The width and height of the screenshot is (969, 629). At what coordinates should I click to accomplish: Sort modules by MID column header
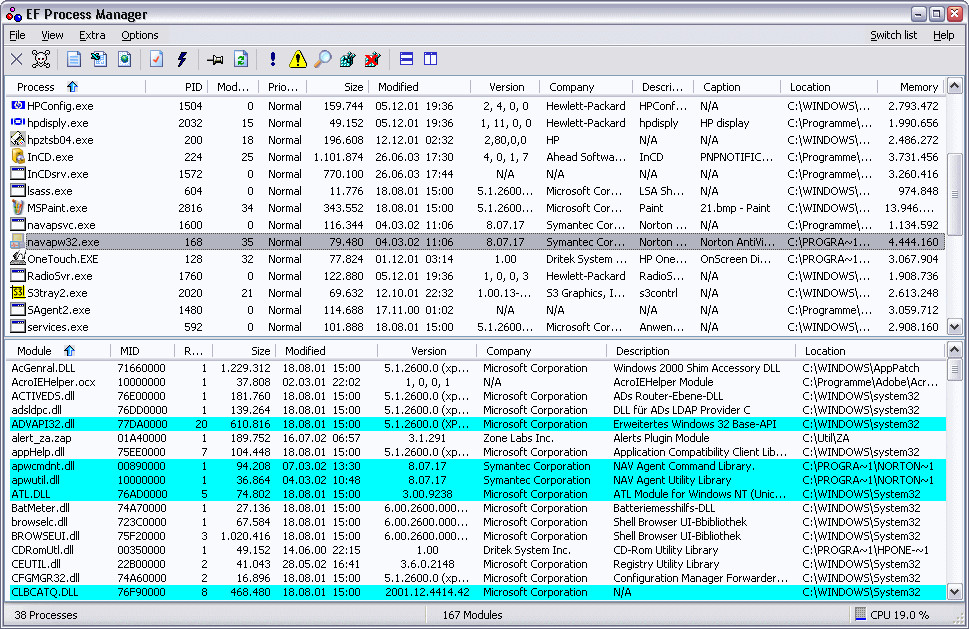142,351
